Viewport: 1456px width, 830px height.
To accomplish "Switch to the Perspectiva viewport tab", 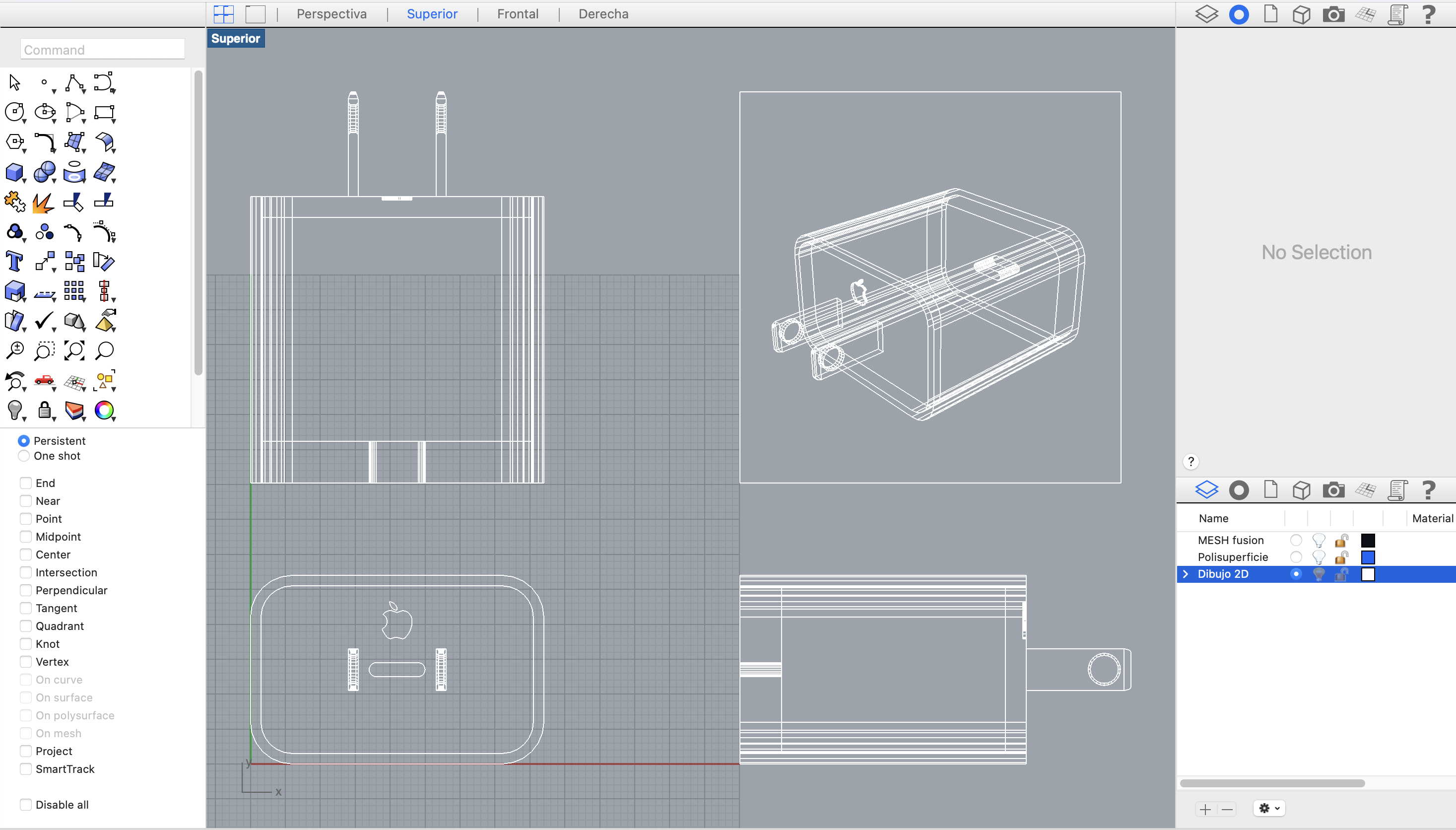I will [331, 14].
